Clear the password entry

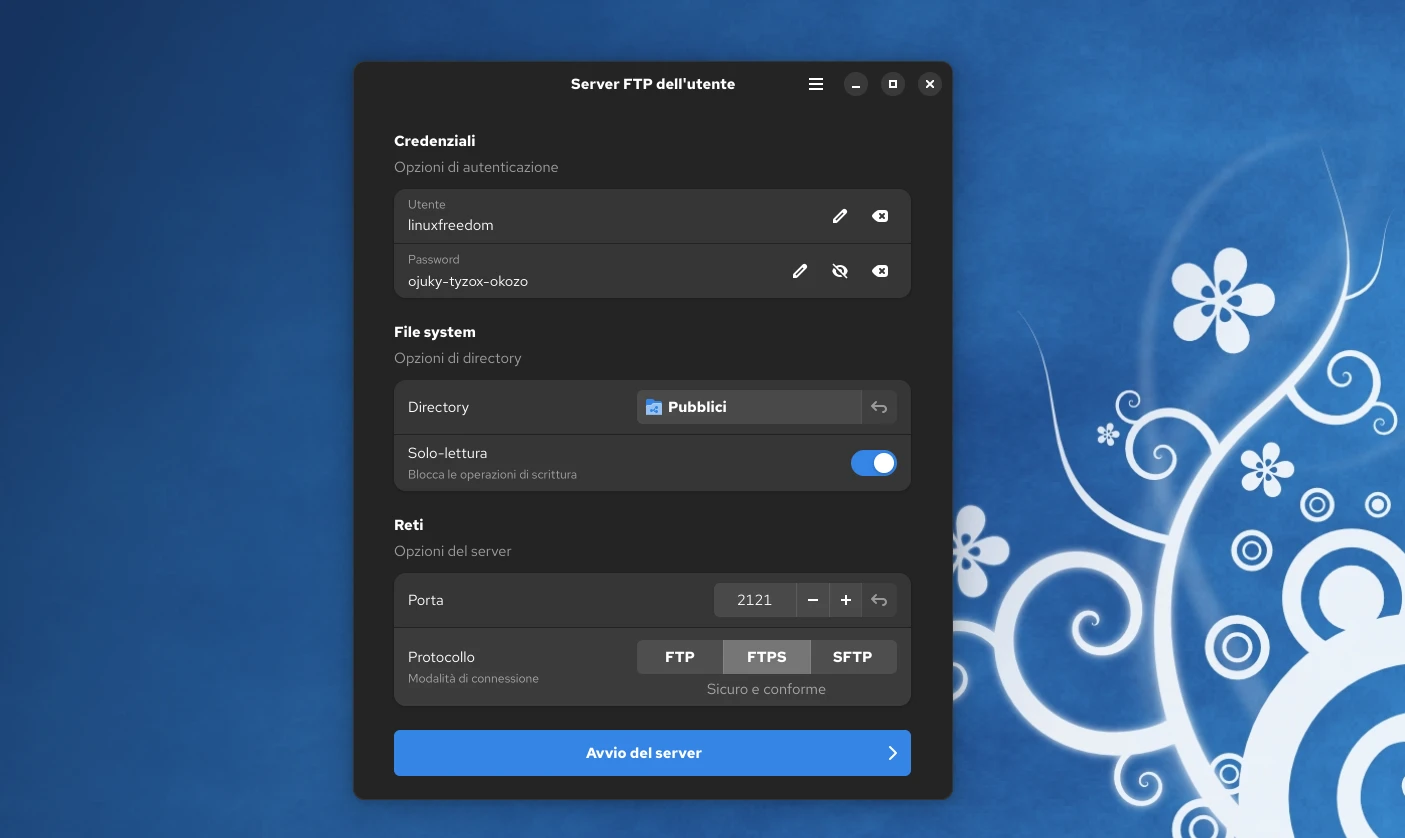[880, 271]
